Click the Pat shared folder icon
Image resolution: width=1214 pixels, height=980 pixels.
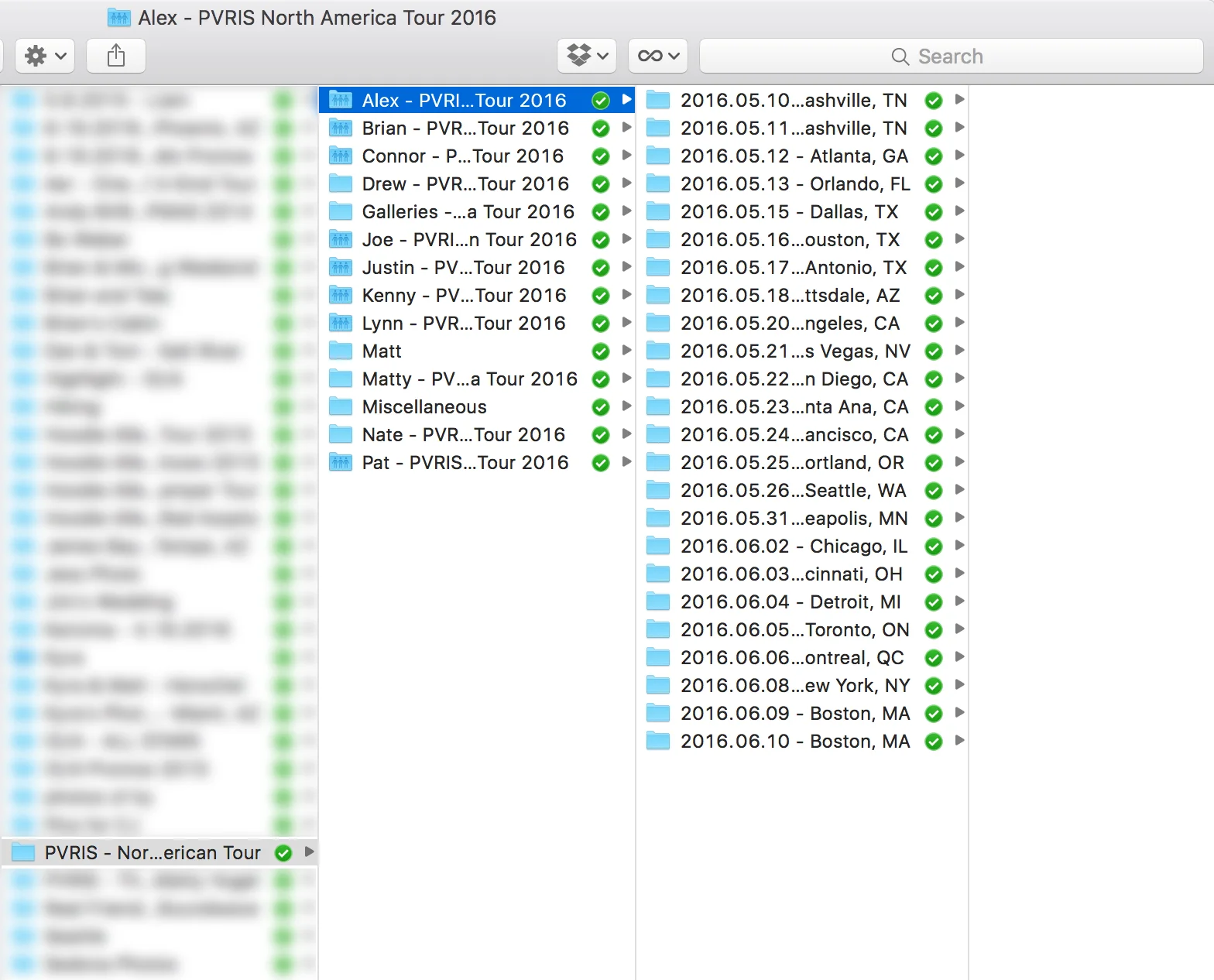[341, 462]
